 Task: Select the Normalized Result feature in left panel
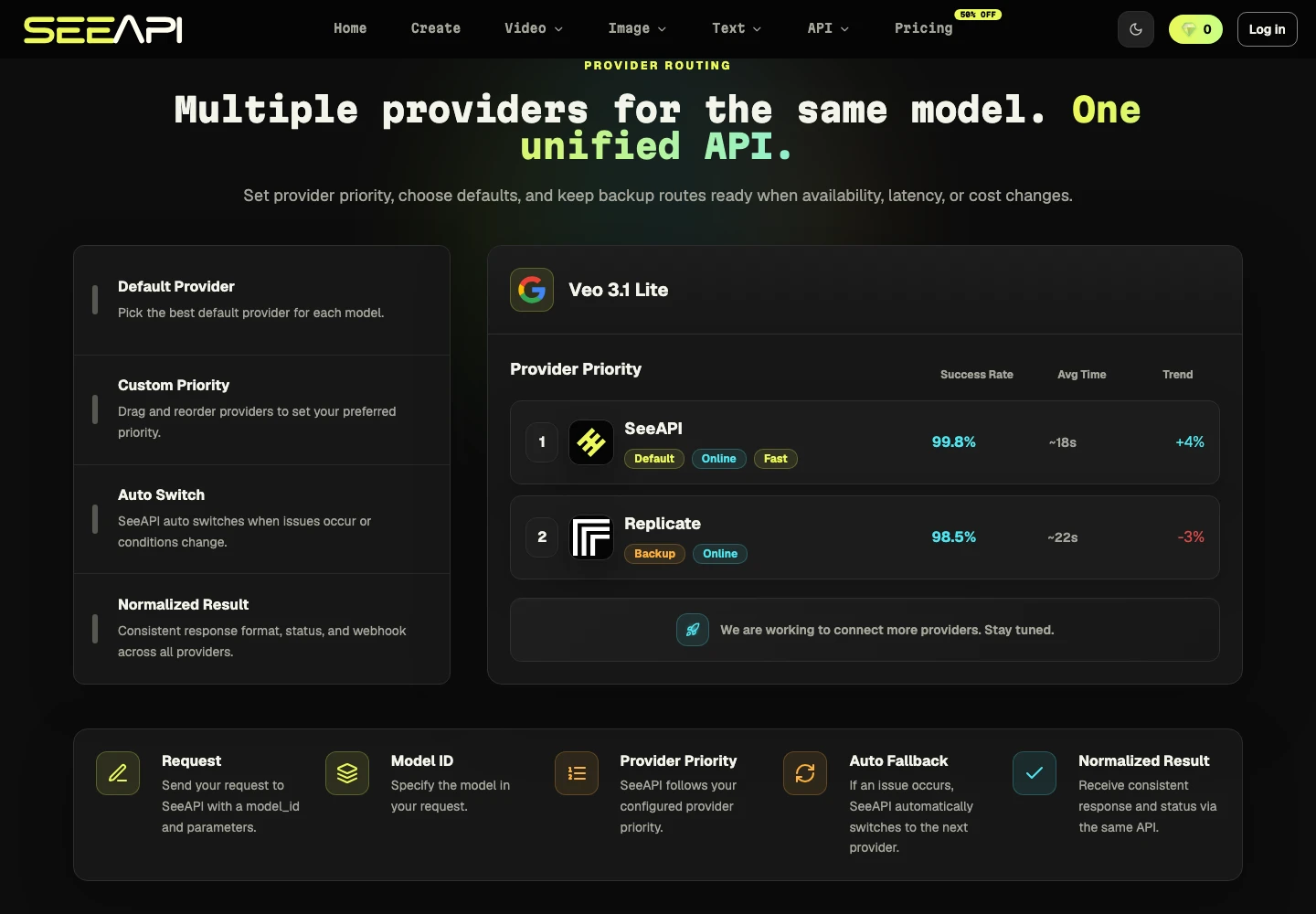click(x=261, y=629)
